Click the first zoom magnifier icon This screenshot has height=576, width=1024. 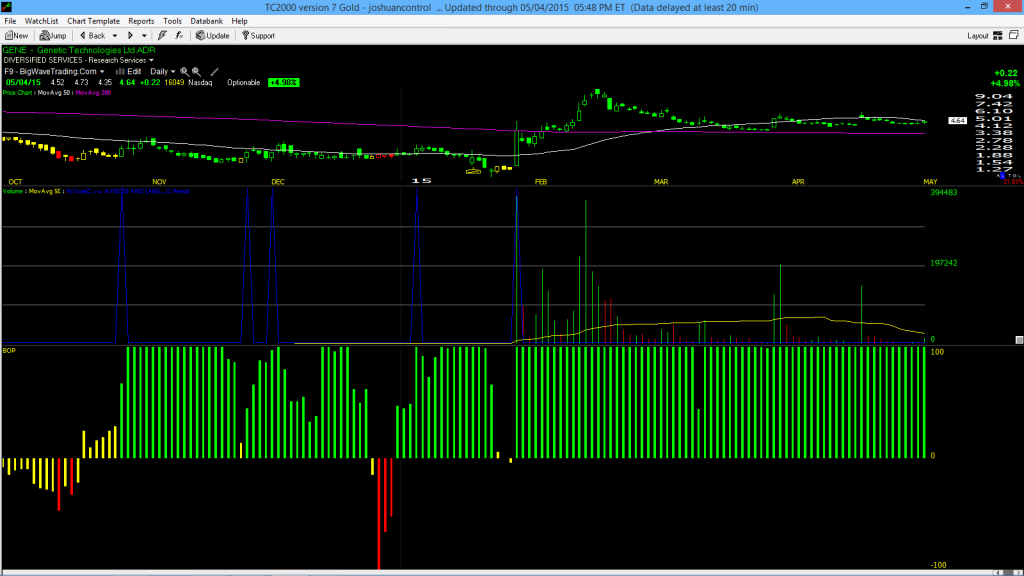185,71
